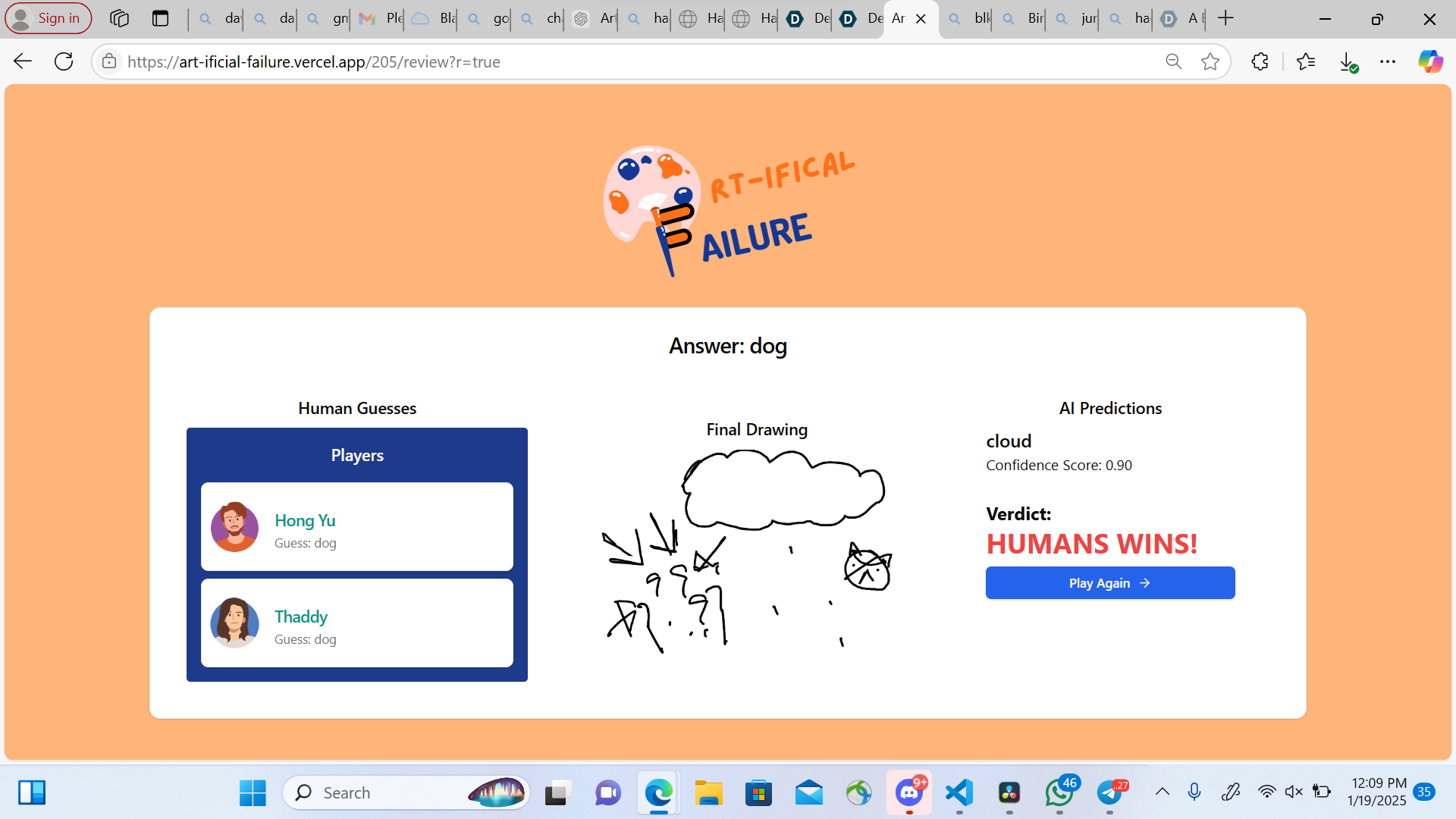
Task: Open Visual Studio Code from taskbar
Action: pos(959,792)
